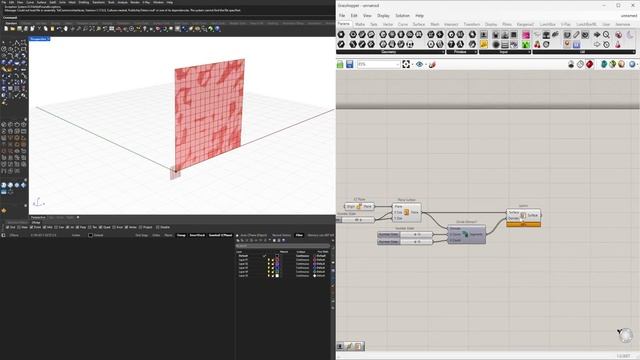
Task: Toggle the Quad osnap checkbox
Action: (x=101, y=227)
